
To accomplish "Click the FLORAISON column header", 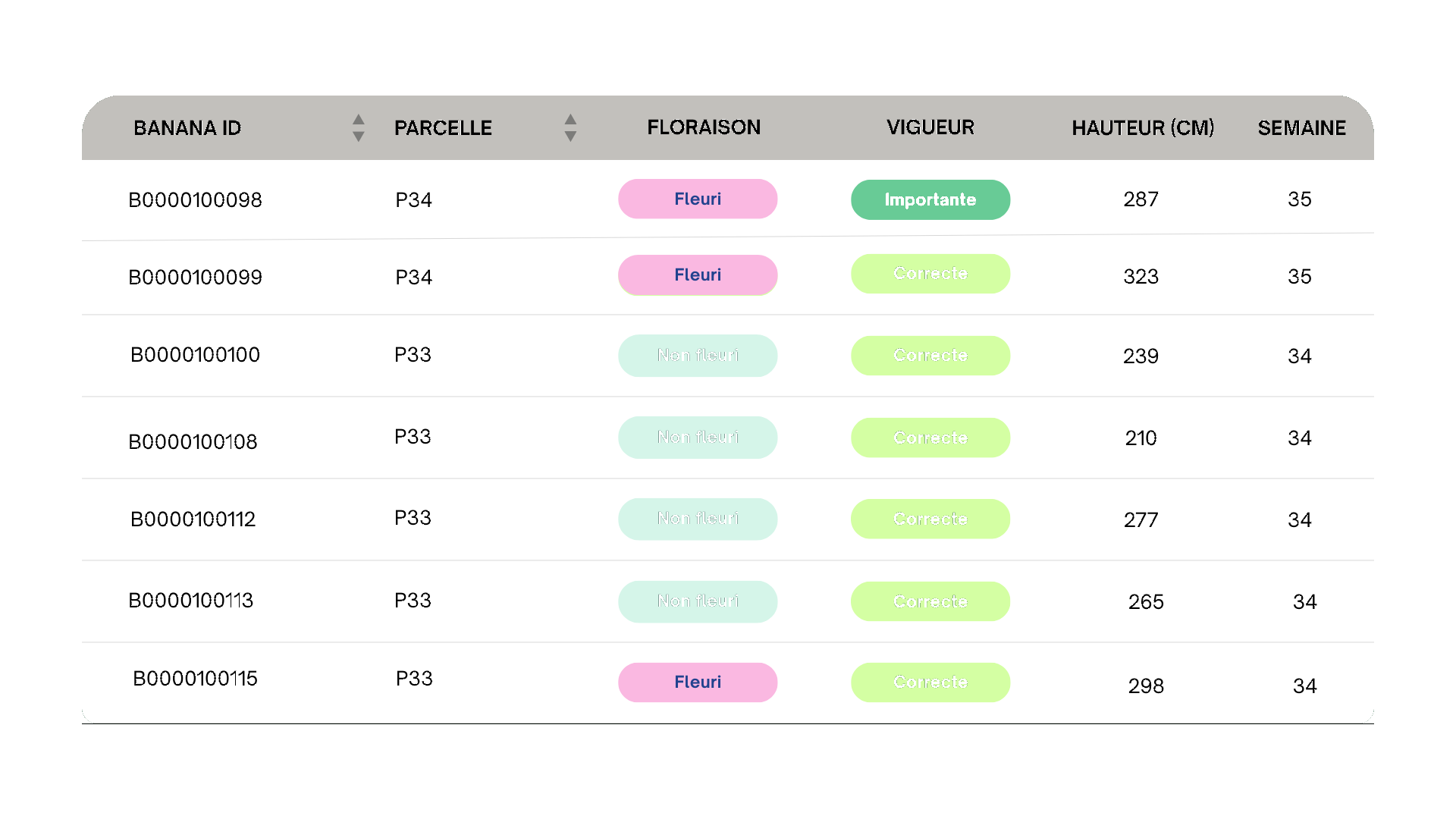I will 703,127.
